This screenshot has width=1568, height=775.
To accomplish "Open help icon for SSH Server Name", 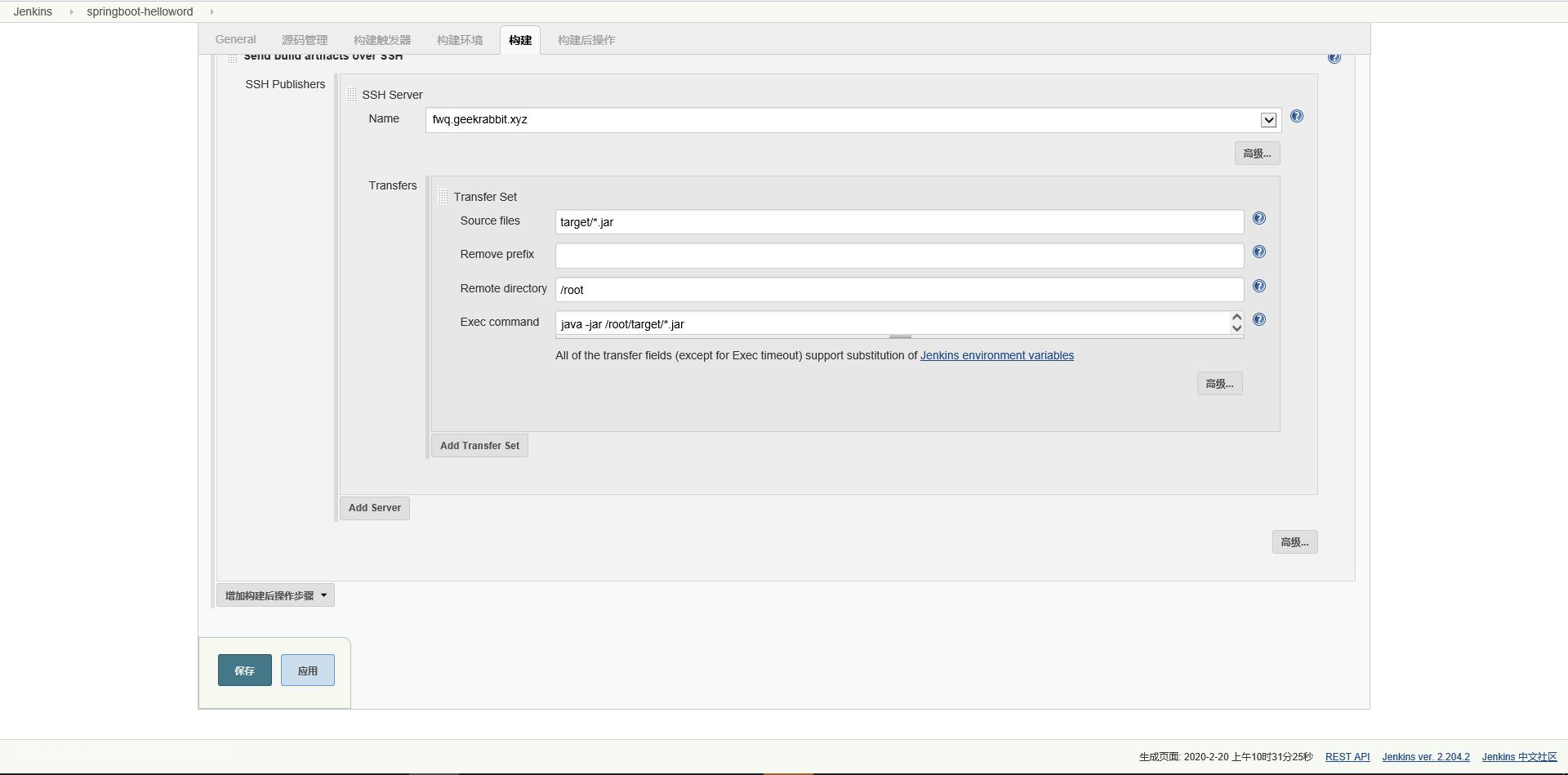I will pos(1296,117).
